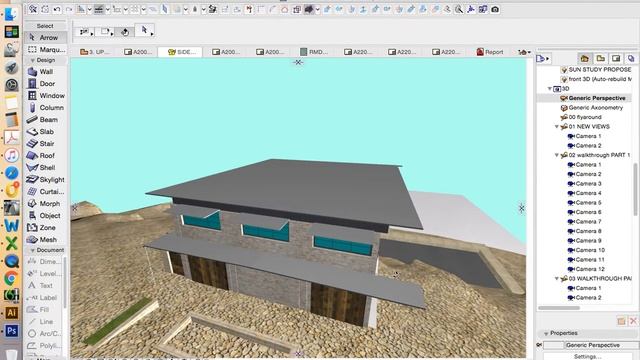Collapse the Properties panel section

click(546, 333)
